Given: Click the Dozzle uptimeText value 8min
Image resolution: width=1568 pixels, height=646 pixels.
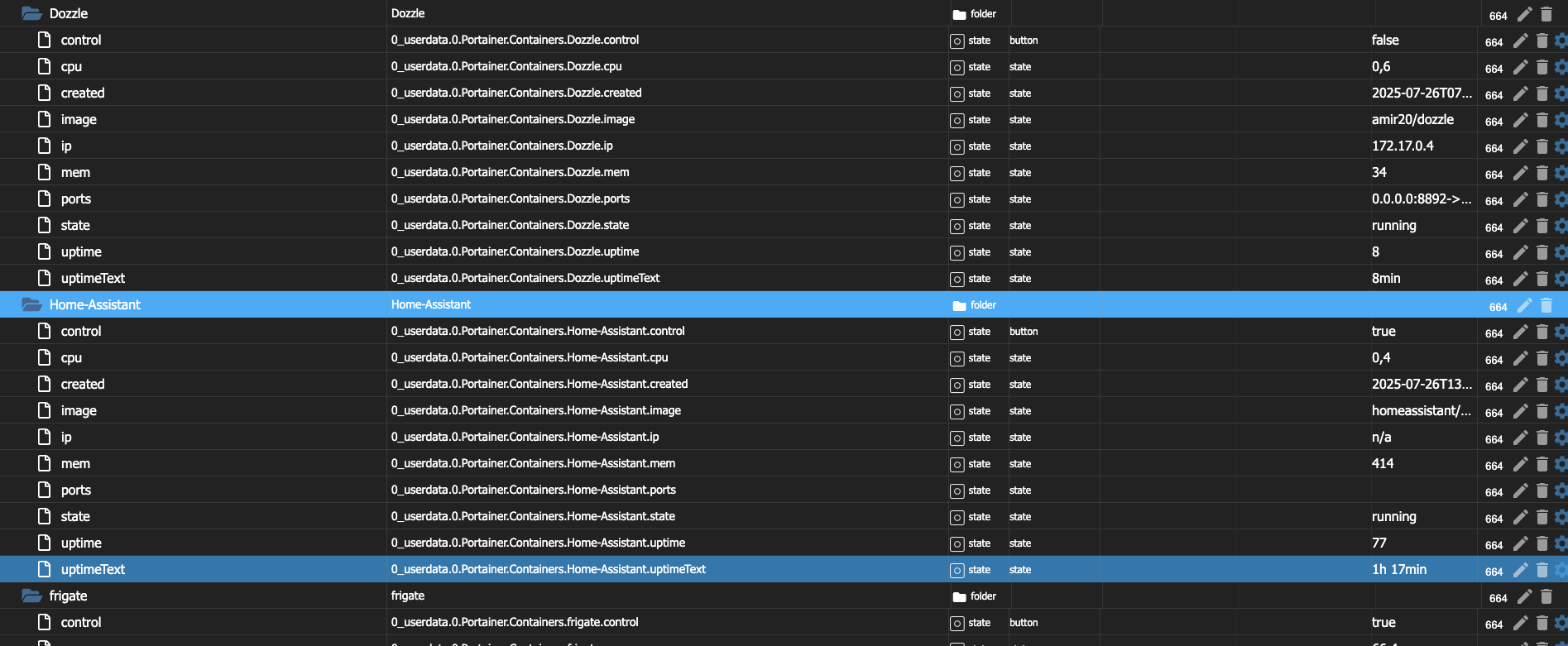Looking at the screenshot, I should point(1386,279).
